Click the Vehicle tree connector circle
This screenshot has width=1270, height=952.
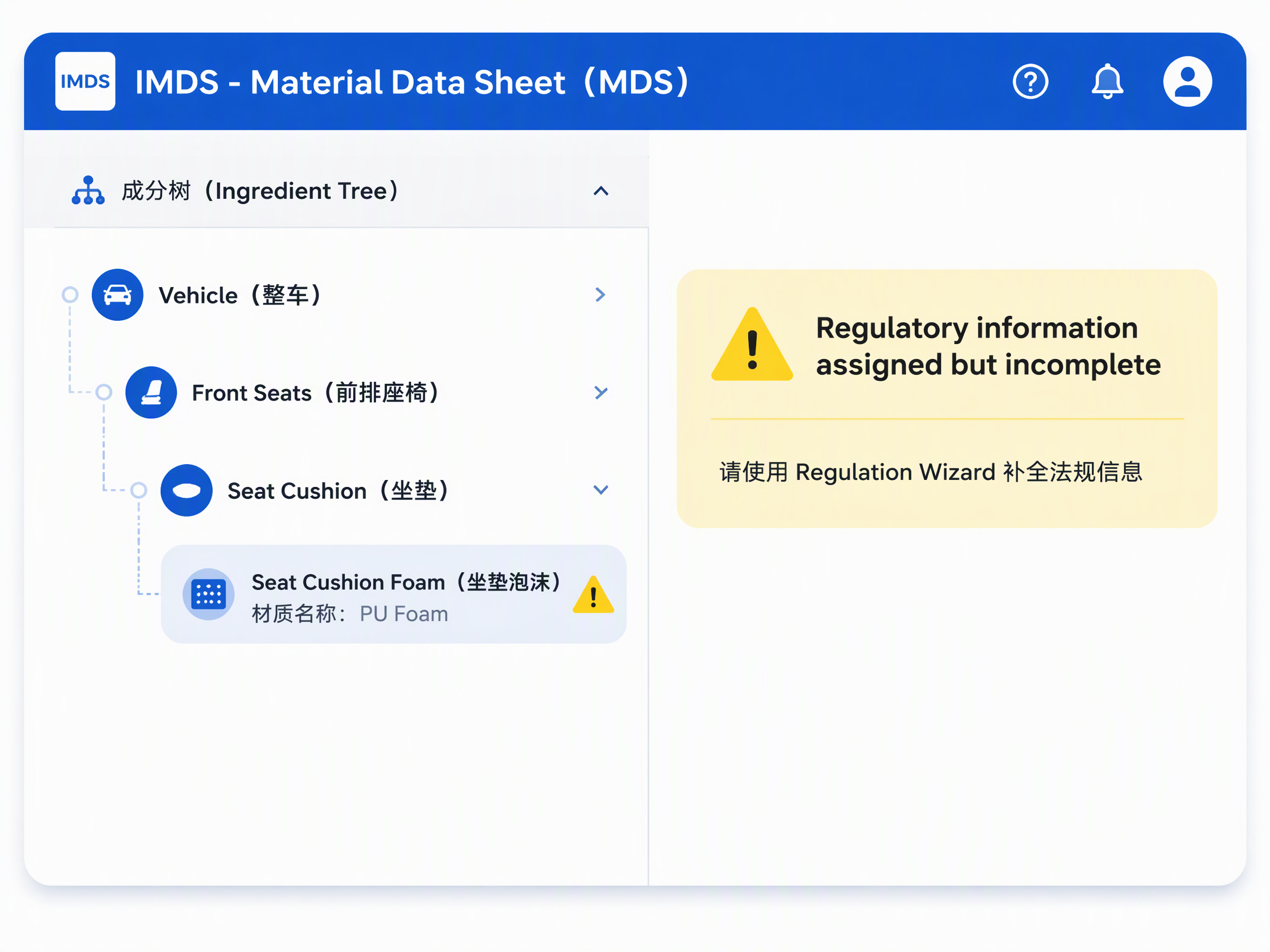(70, 295)
